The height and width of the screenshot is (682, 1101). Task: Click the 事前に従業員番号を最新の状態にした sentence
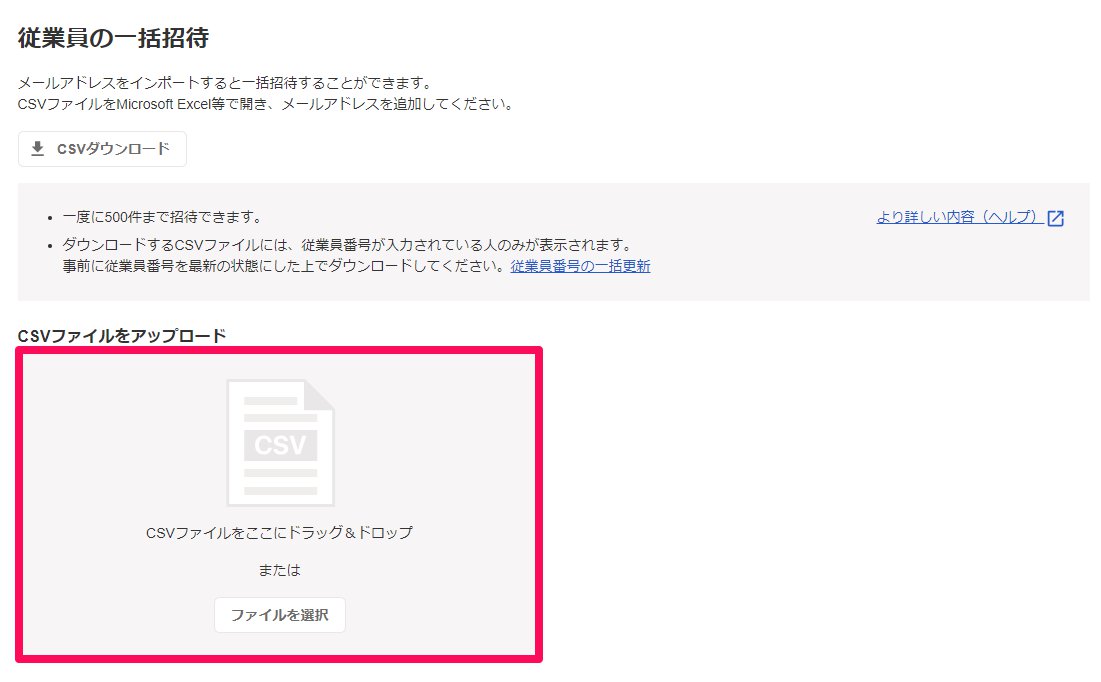(x=284, y=266)
